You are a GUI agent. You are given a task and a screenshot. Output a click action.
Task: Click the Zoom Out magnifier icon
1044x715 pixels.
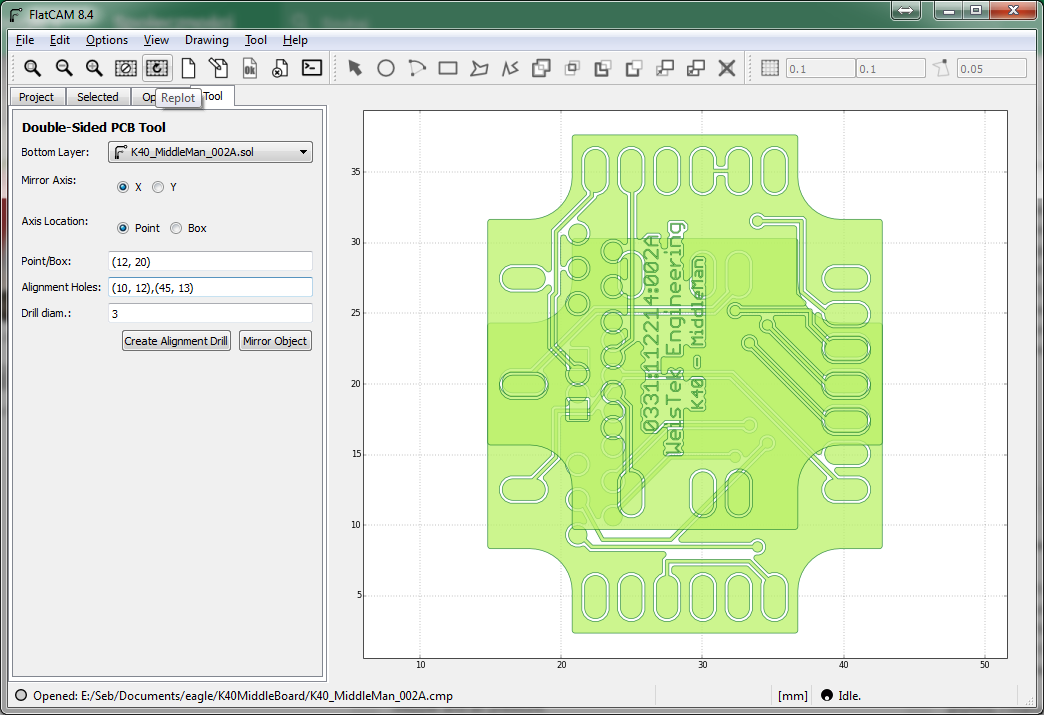click(63, 68)
